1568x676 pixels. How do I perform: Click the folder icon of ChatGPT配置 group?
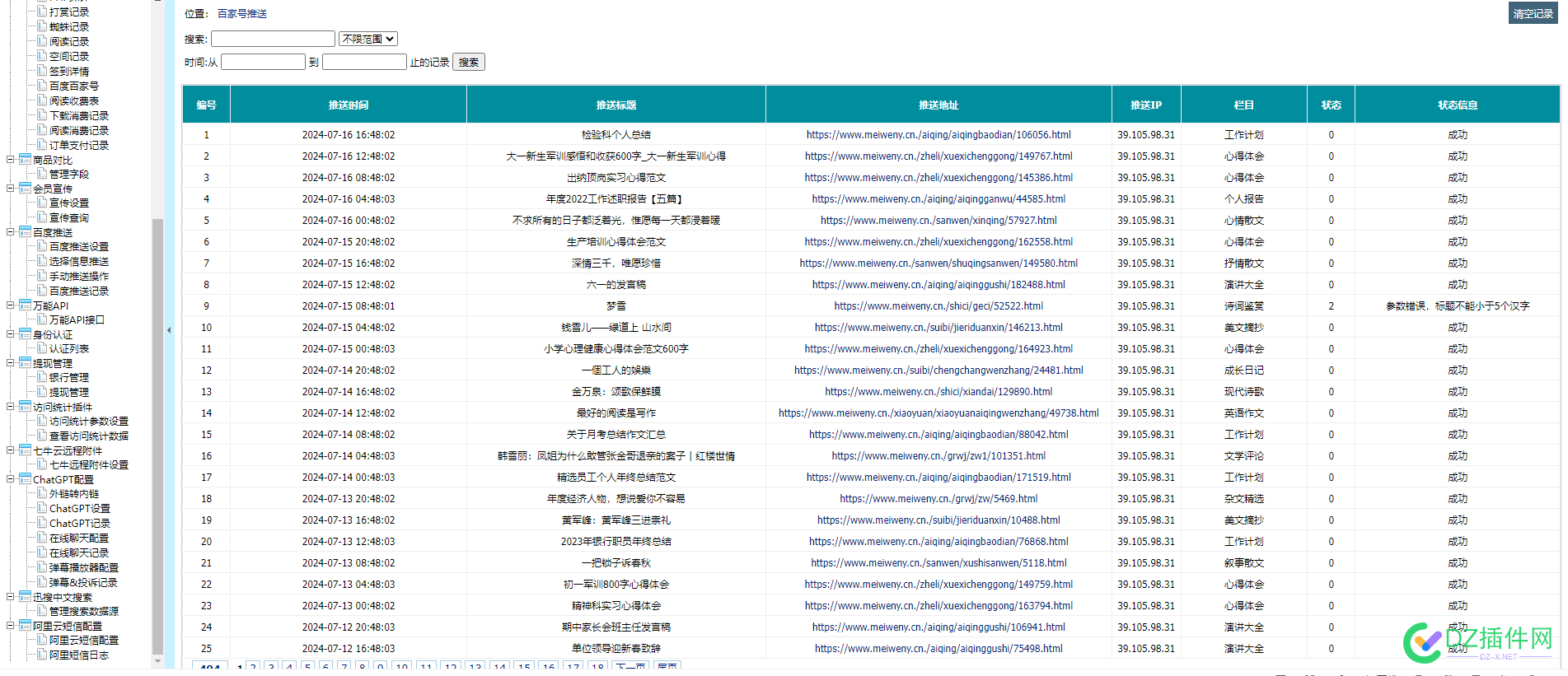[x=25, y=479]
